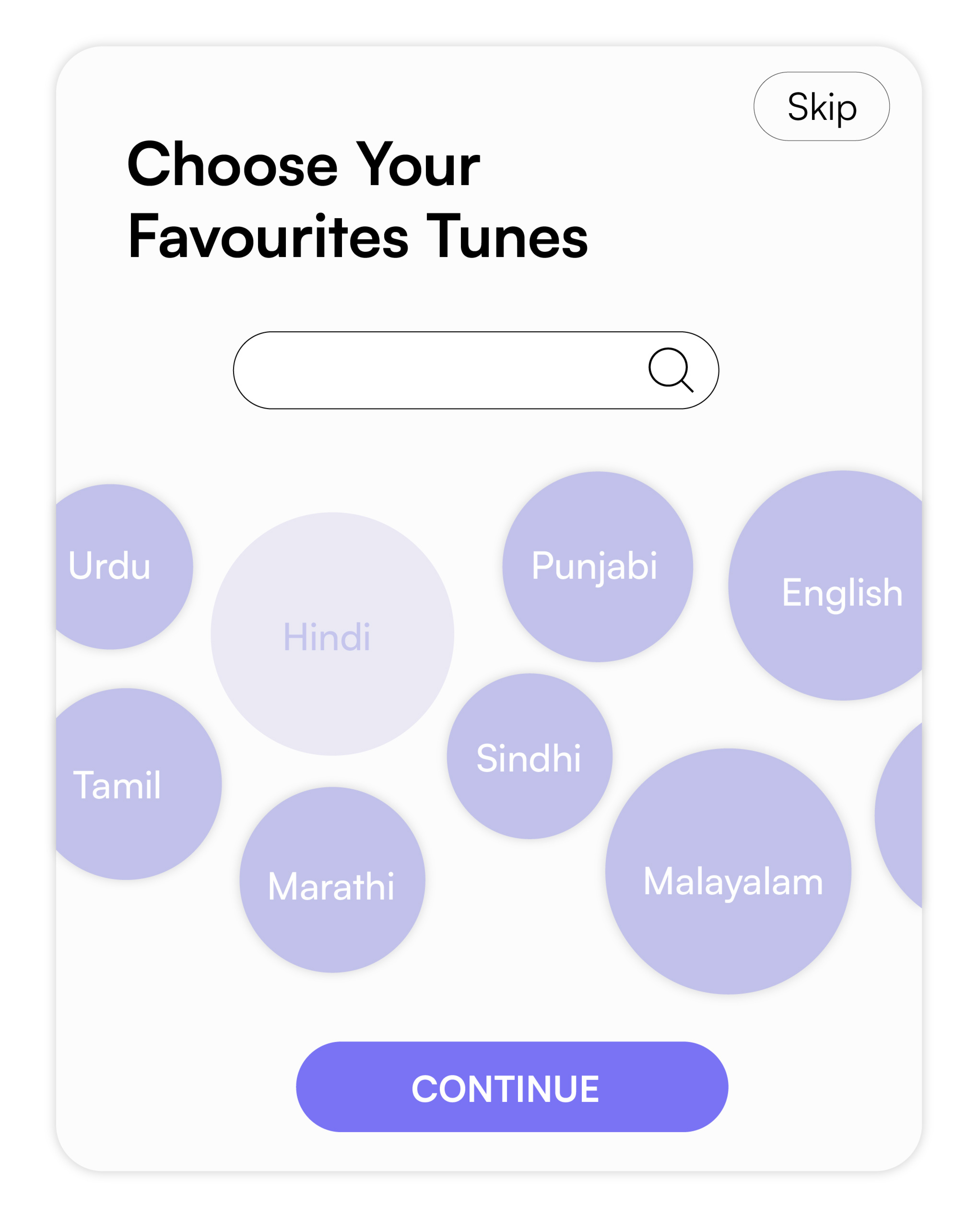Focus the search input field

pyautogui.click(x=476, y=370)
